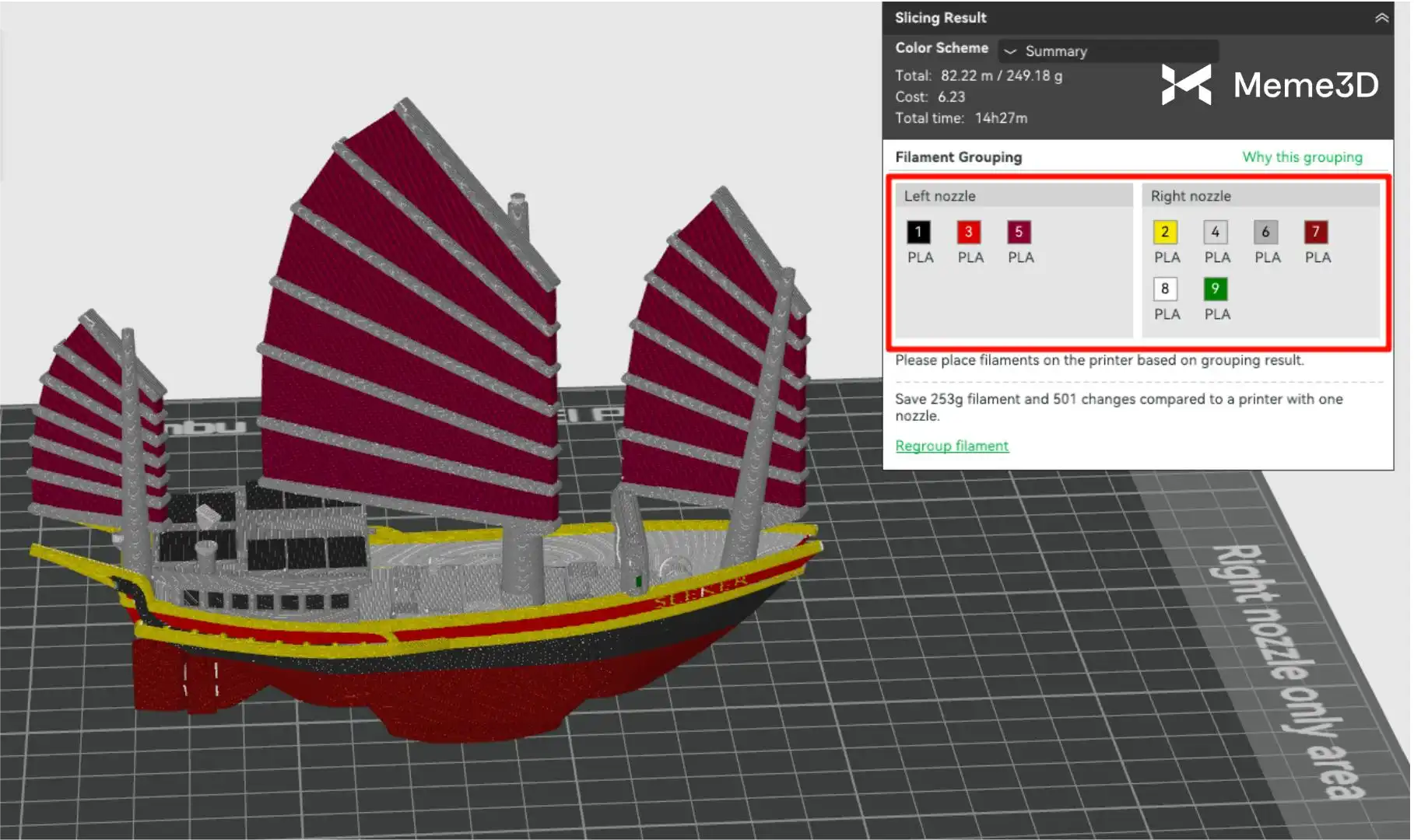The width and height of the screenshot is (1414, 840).
Task: Click the Meme3D logo icon
Action: [1186, 84]
